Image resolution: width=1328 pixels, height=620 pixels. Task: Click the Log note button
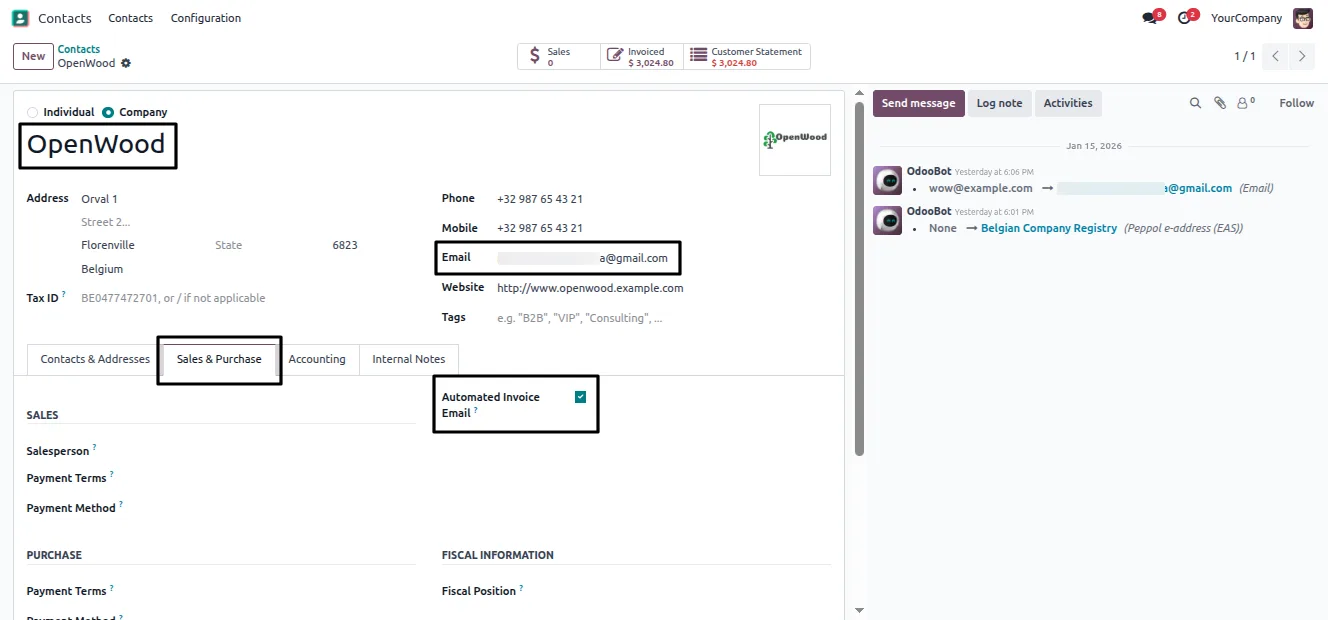pyautogui.click(x=999, y=103)
